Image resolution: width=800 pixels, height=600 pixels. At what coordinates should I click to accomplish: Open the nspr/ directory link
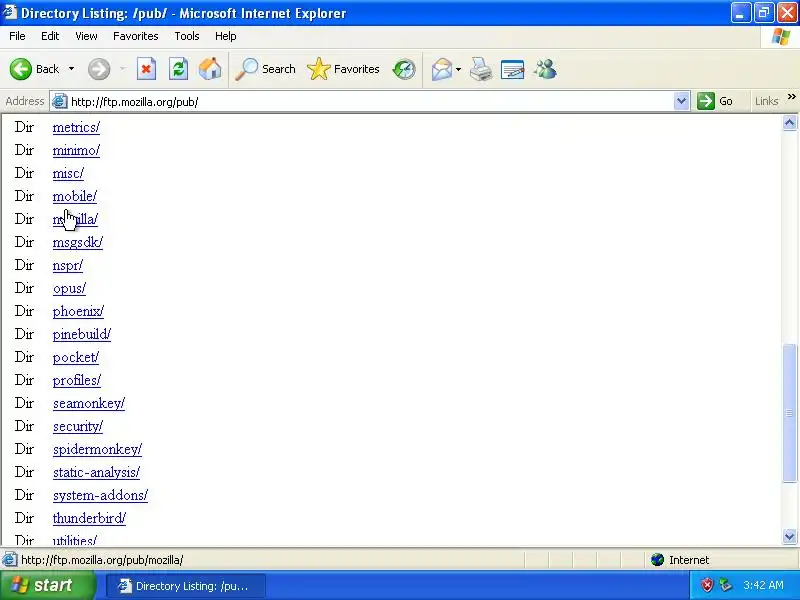[67, 265]
